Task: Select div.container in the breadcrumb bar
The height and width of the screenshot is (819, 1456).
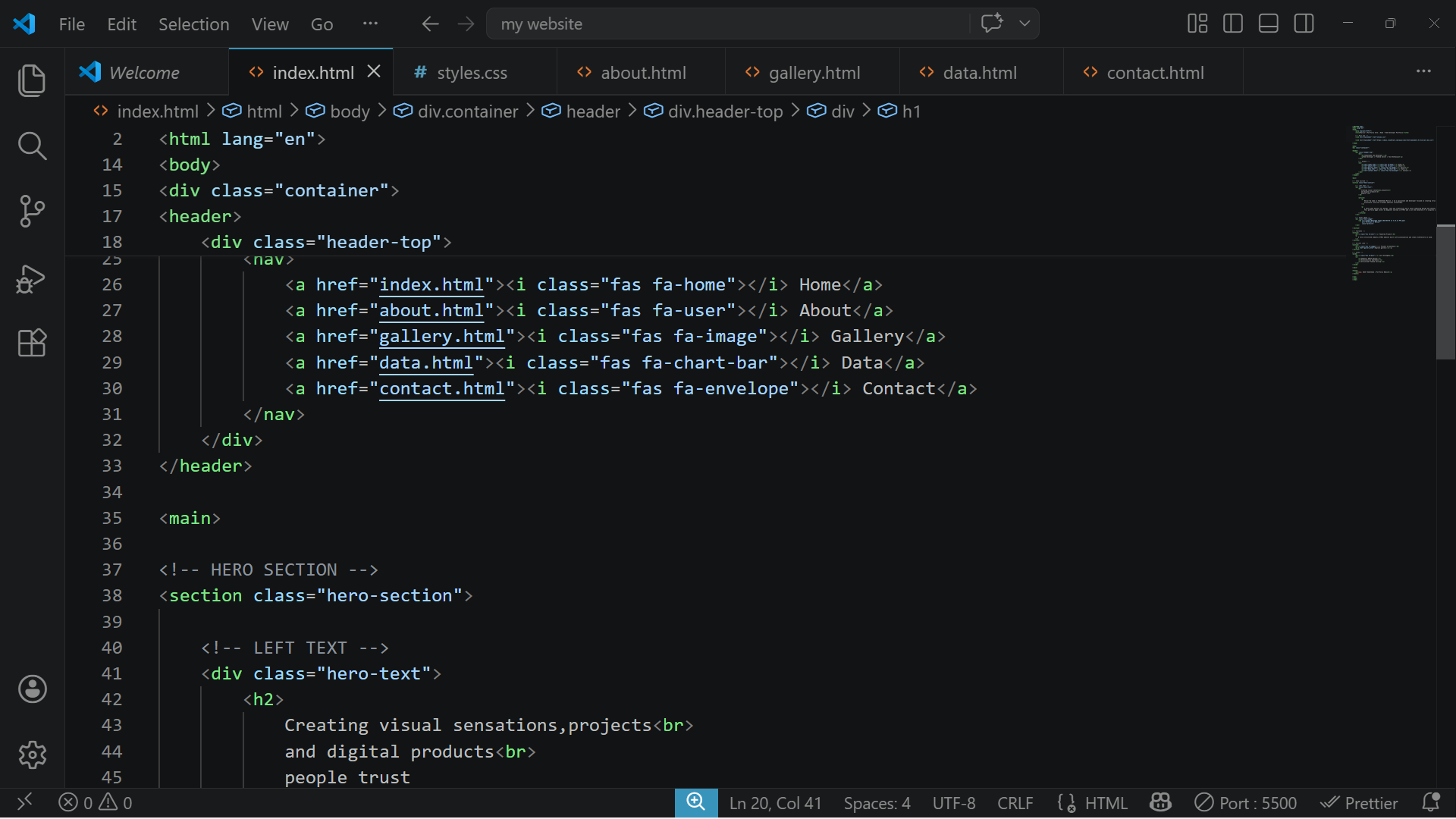Action: coord(466,111)
